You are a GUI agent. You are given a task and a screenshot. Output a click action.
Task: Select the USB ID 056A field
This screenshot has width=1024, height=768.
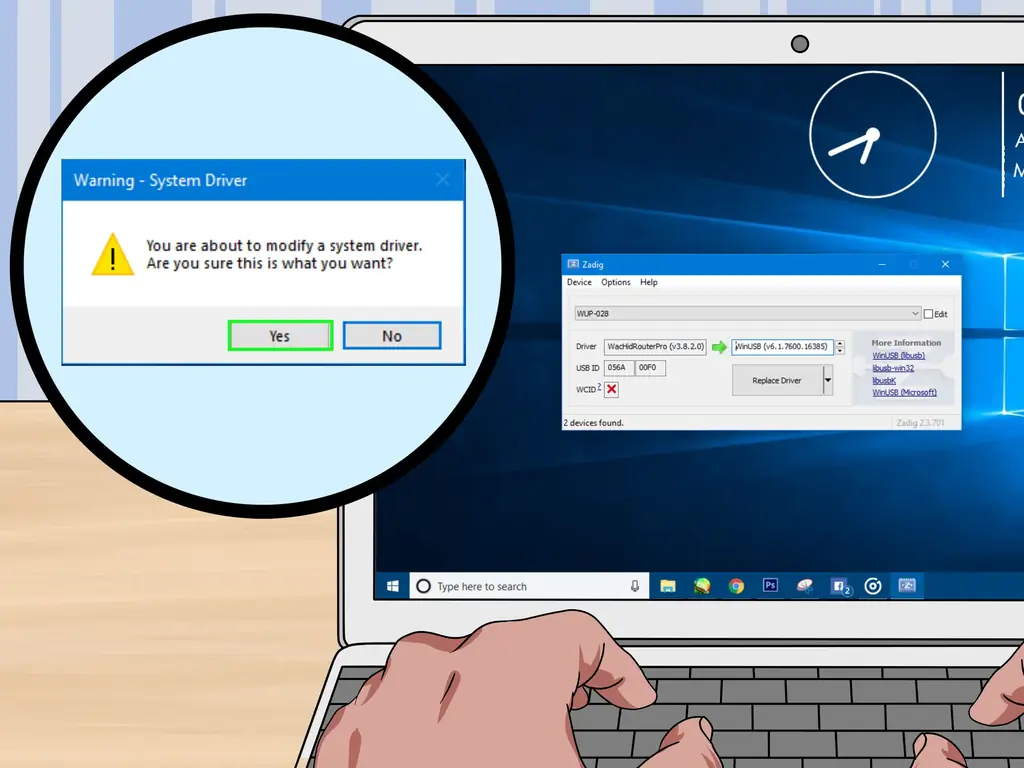click(x=618, y=368)
